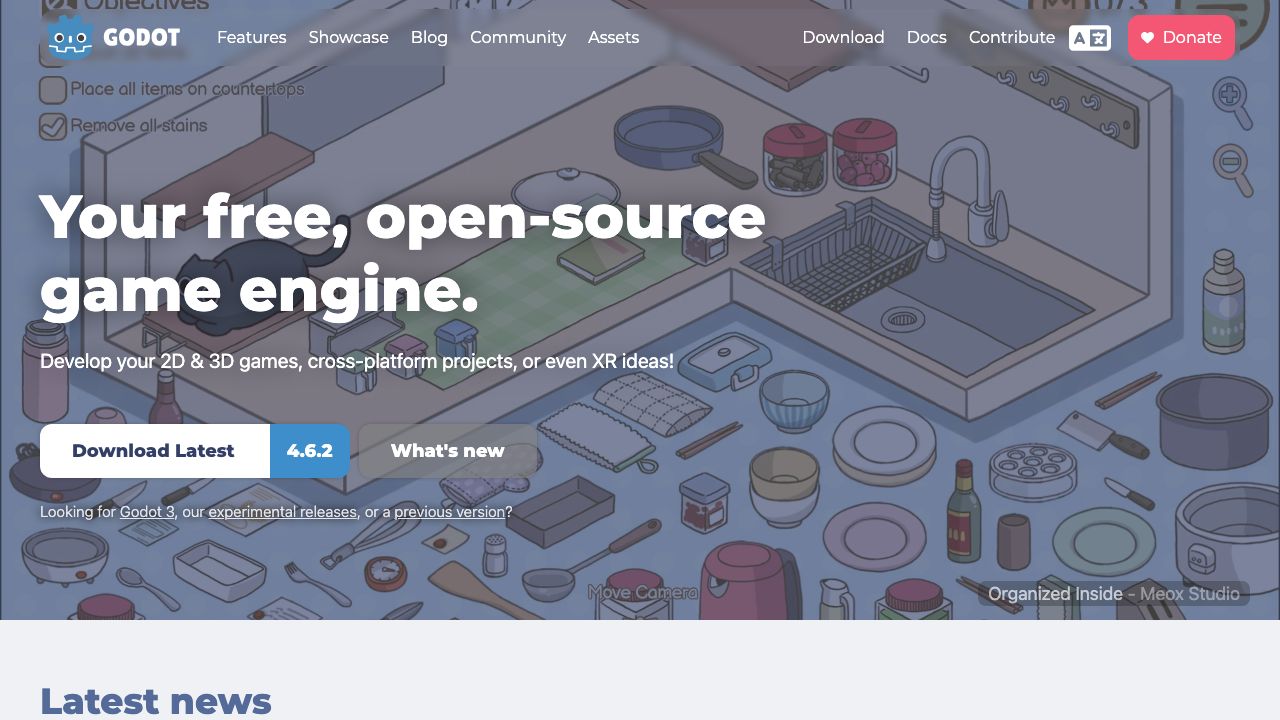
Task: Go to Download in the header
Action: (x=843, y=37)
